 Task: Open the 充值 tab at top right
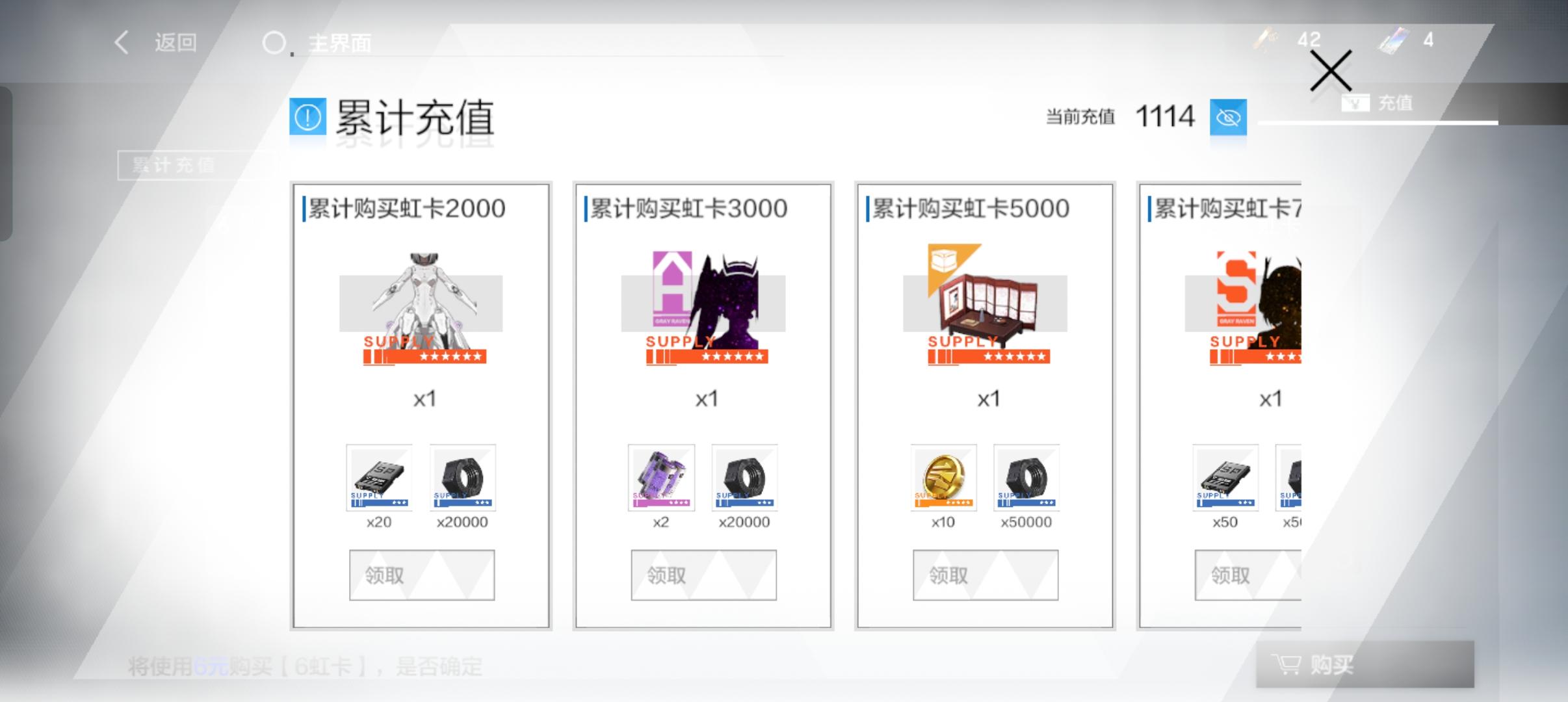(1378, 103)
